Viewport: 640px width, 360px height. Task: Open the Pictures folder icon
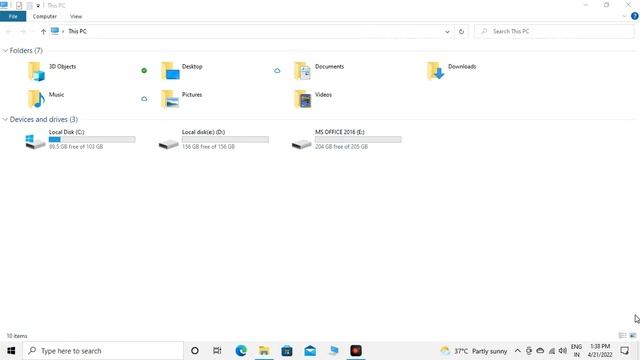coord(170,99)
